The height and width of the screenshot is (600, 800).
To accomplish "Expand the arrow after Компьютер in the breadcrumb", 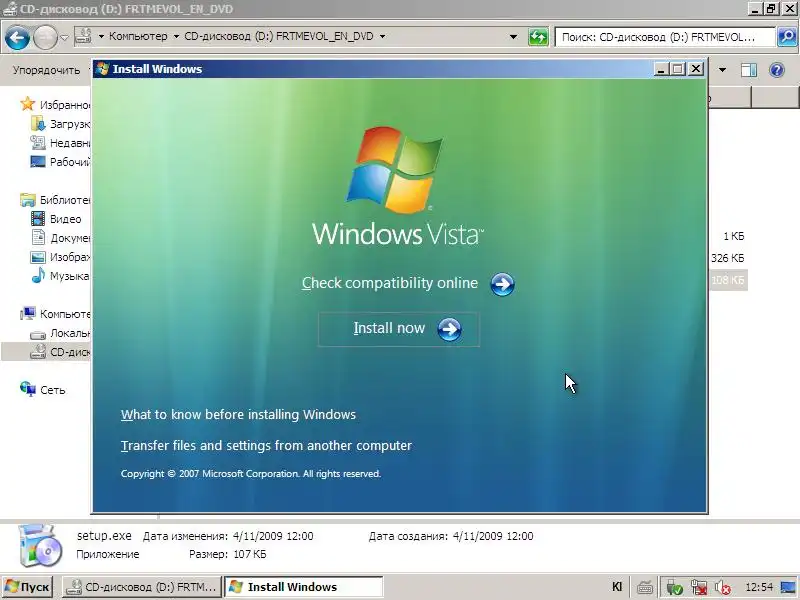I will click(176, 36).
